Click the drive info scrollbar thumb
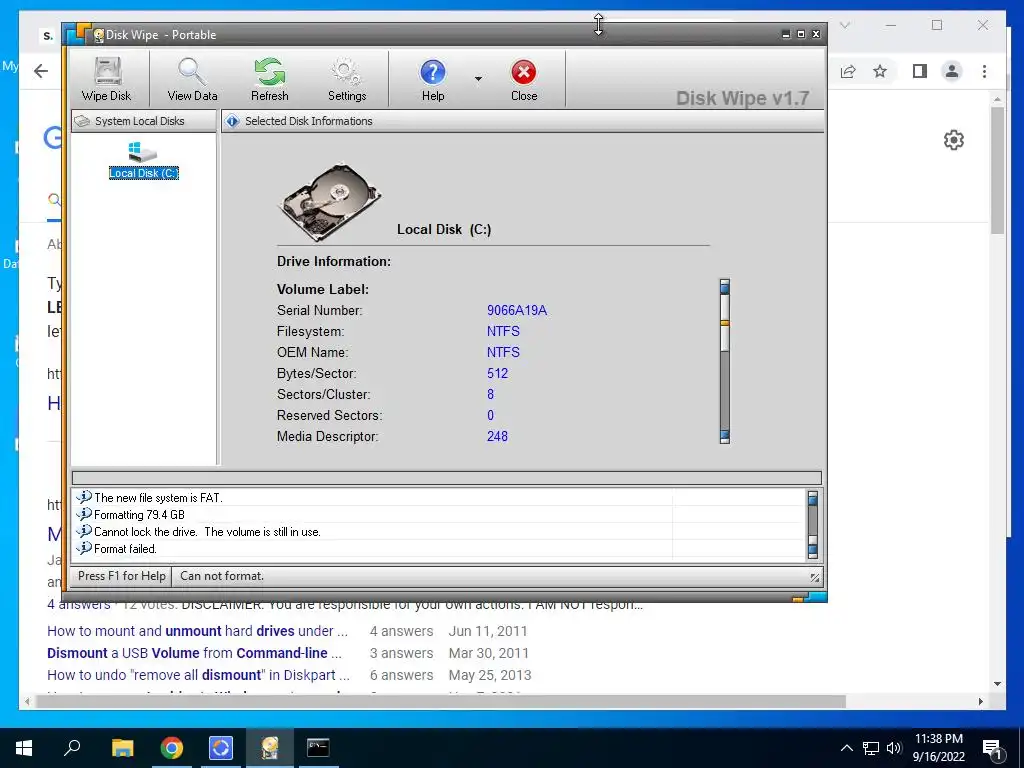Viewport: 1024px width, 768px height. (724, 322)
